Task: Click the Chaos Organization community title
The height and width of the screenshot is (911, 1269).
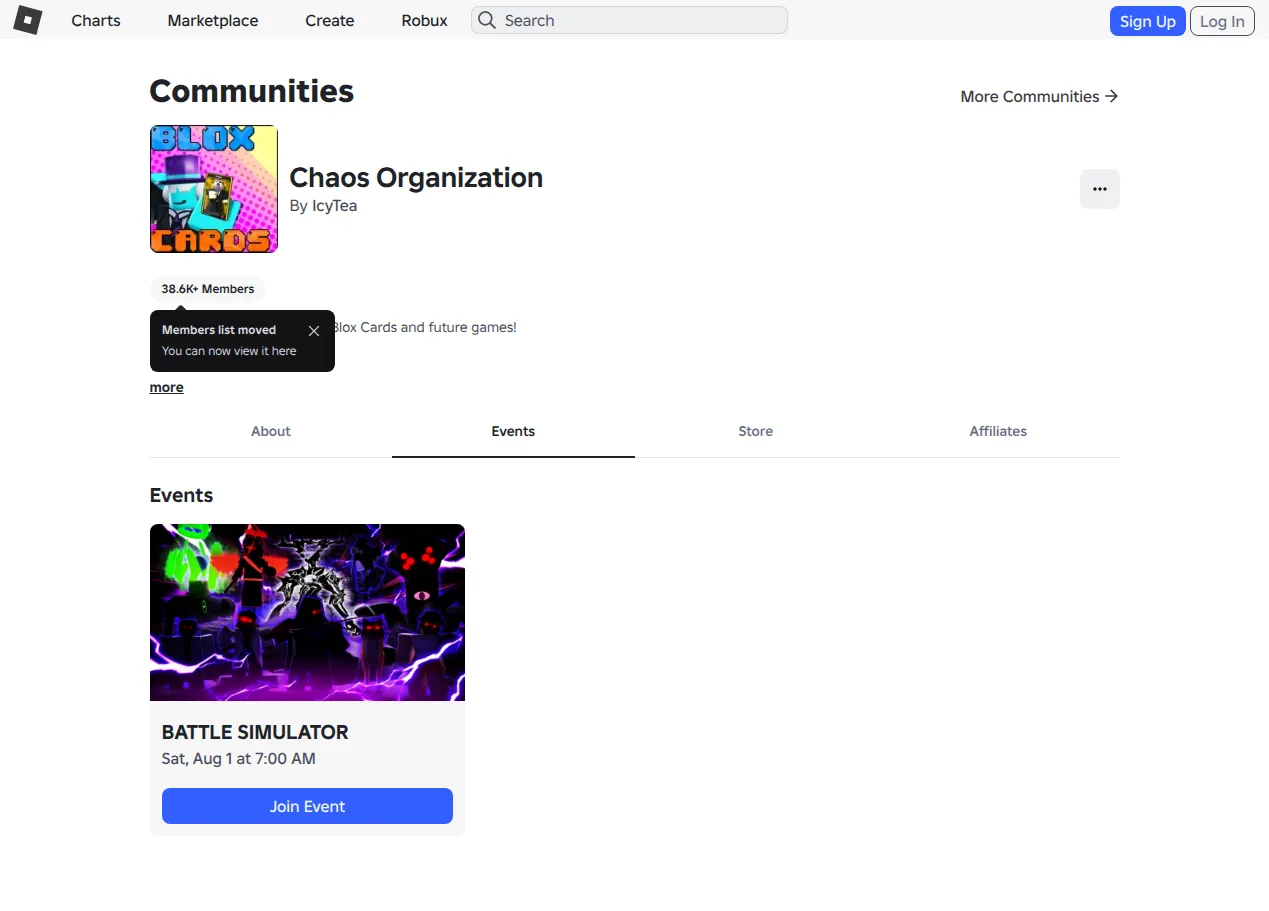Action: pyautogui.click(x=416, y=178)
